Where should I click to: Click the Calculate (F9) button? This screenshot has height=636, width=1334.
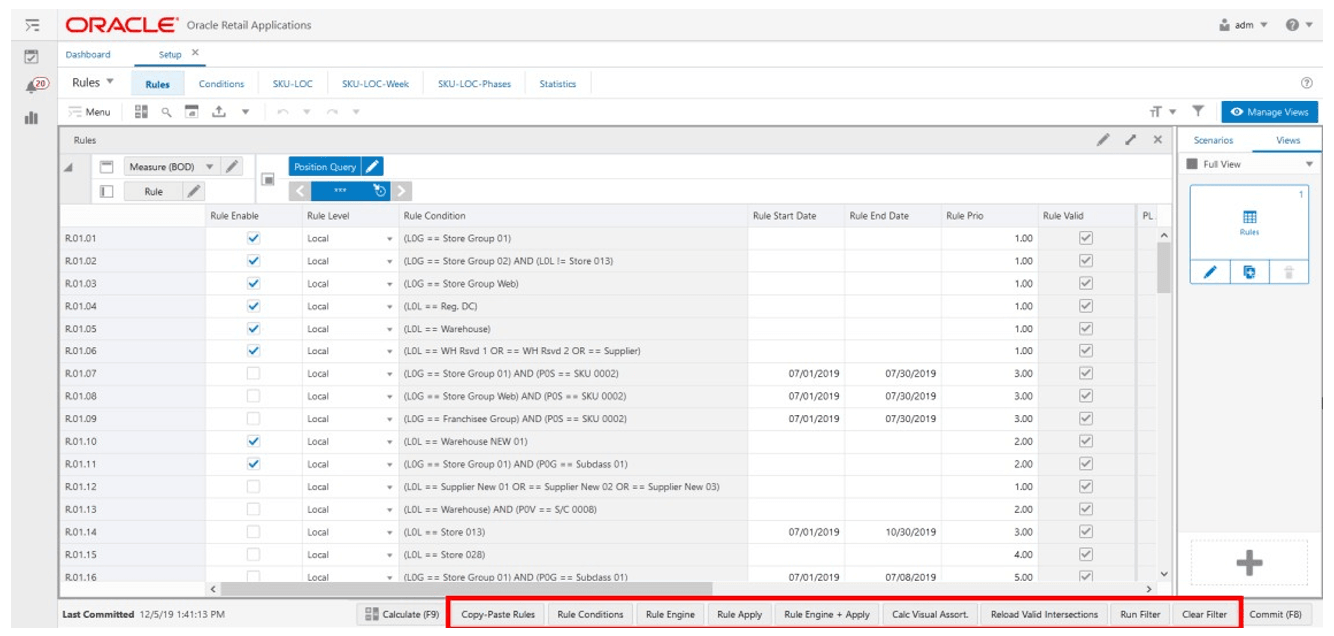pyautogui.click(x=402, y=614)
